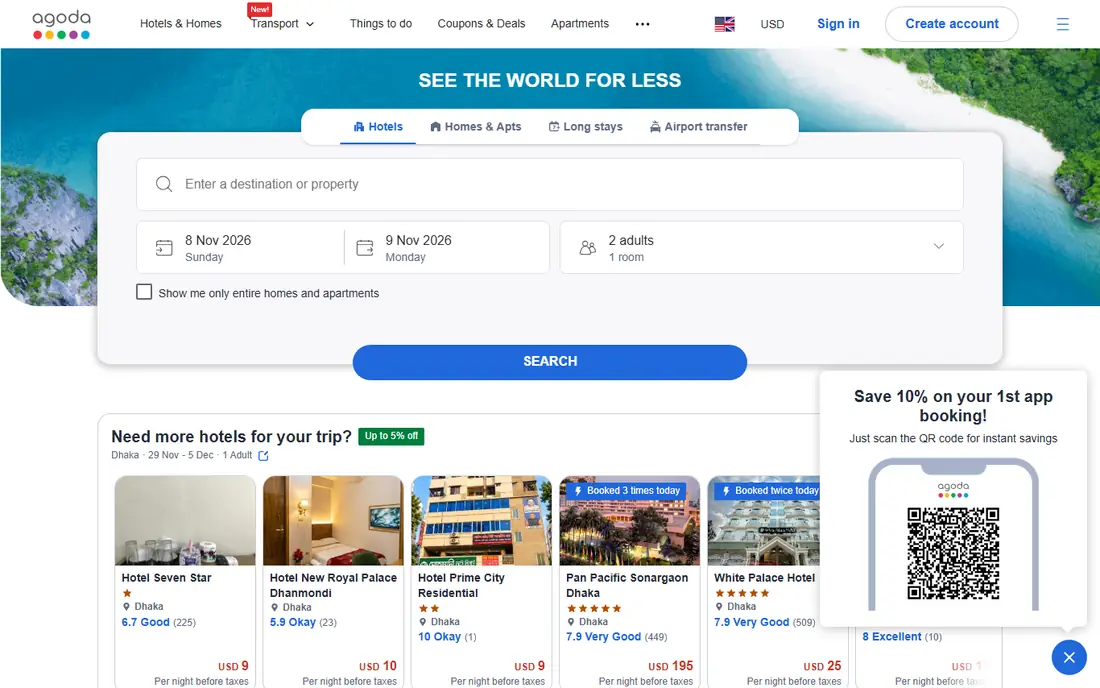Click the search magnifier icon
Screen dimensions: 1100x688
coord(164,184)
